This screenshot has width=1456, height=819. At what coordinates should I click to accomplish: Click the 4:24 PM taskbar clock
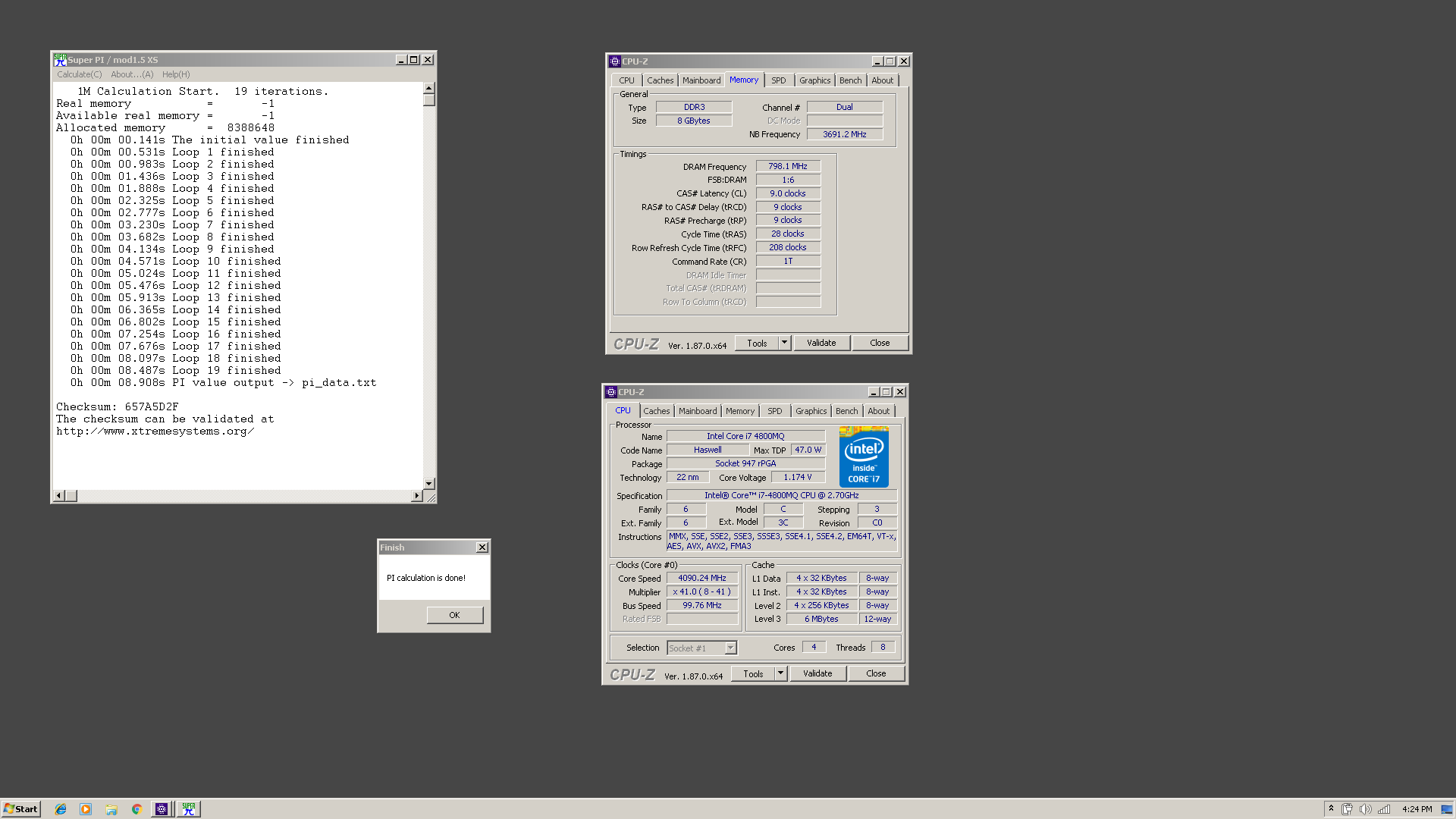pos(1417,809)
